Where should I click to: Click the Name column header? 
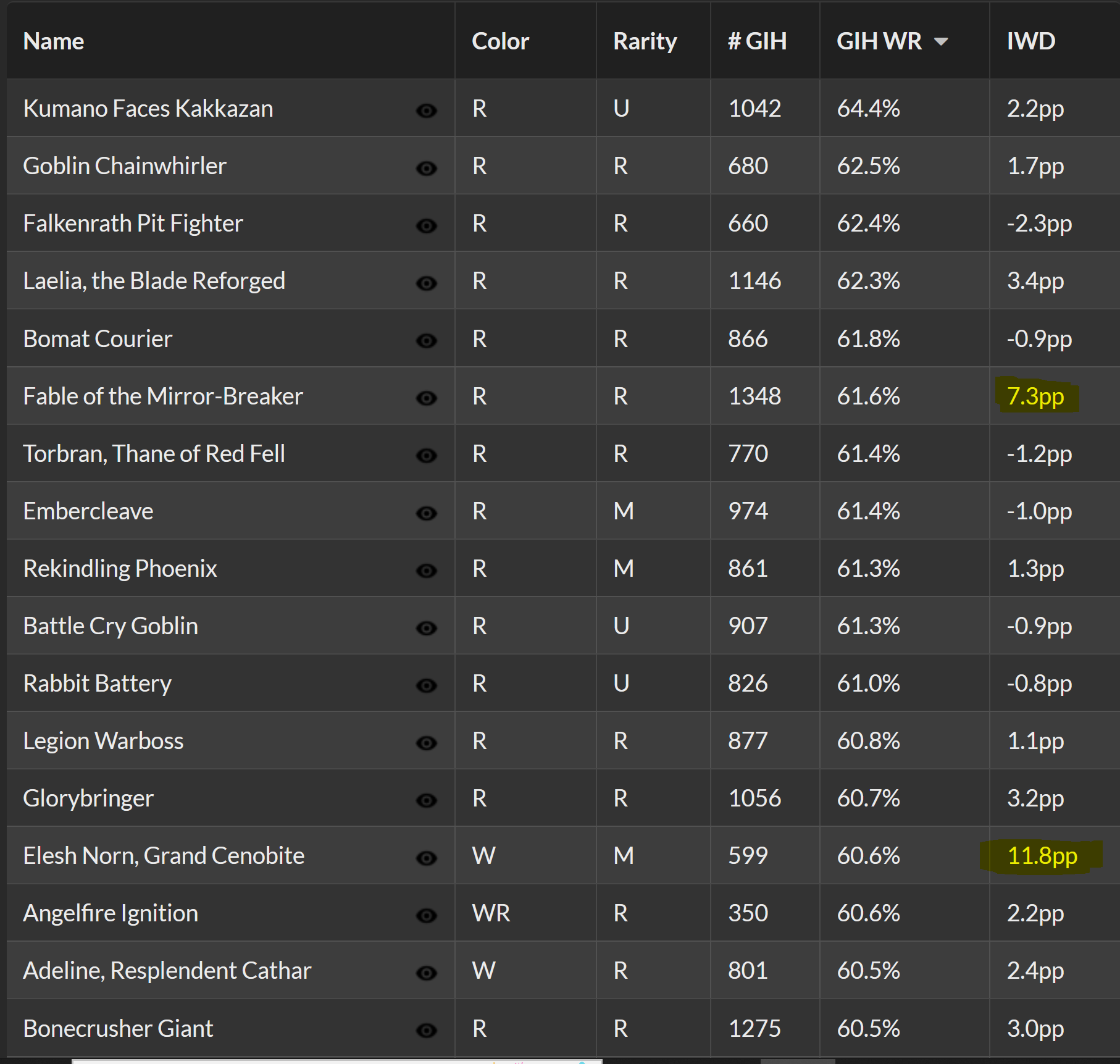[54, 41]
